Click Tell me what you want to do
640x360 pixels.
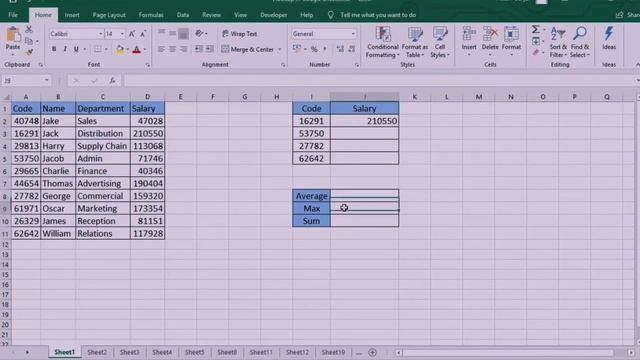tap(378, 15)
